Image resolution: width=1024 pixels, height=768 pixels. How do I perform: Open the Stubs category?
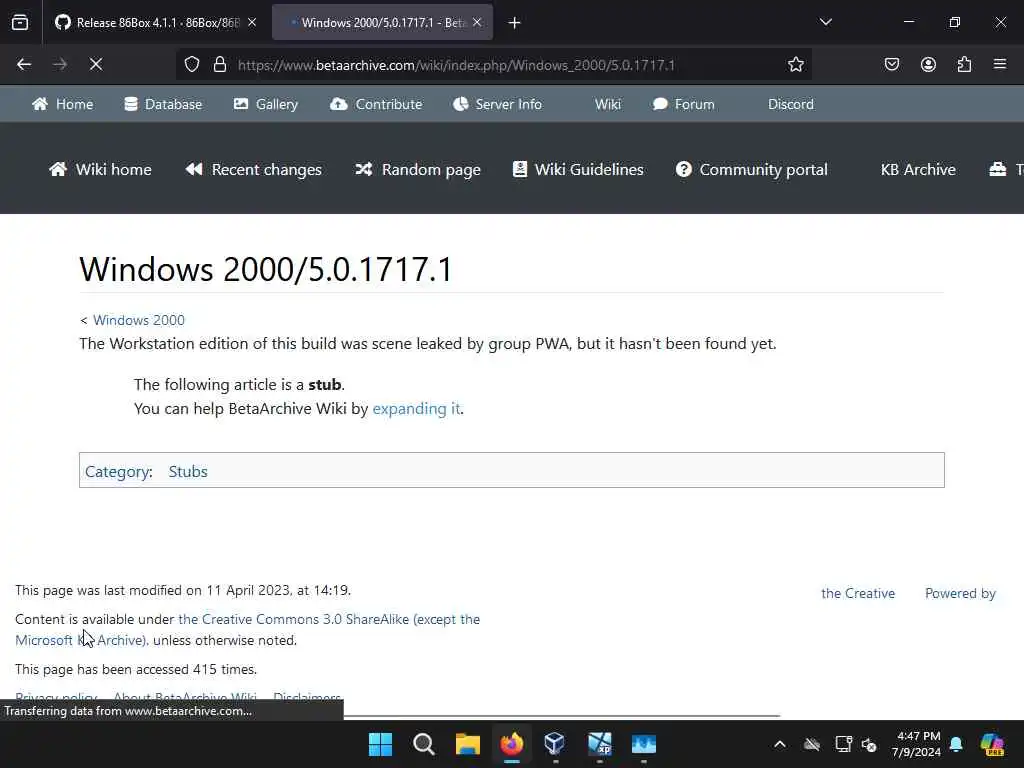pos(188,472)
